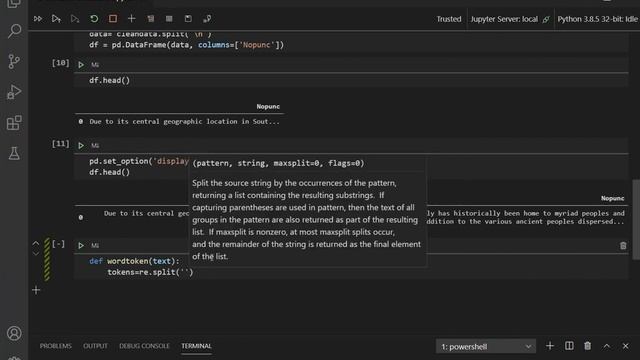The image size is (640, 360).
Task: Click the cell 10 output row text
Action: point(184,122)
